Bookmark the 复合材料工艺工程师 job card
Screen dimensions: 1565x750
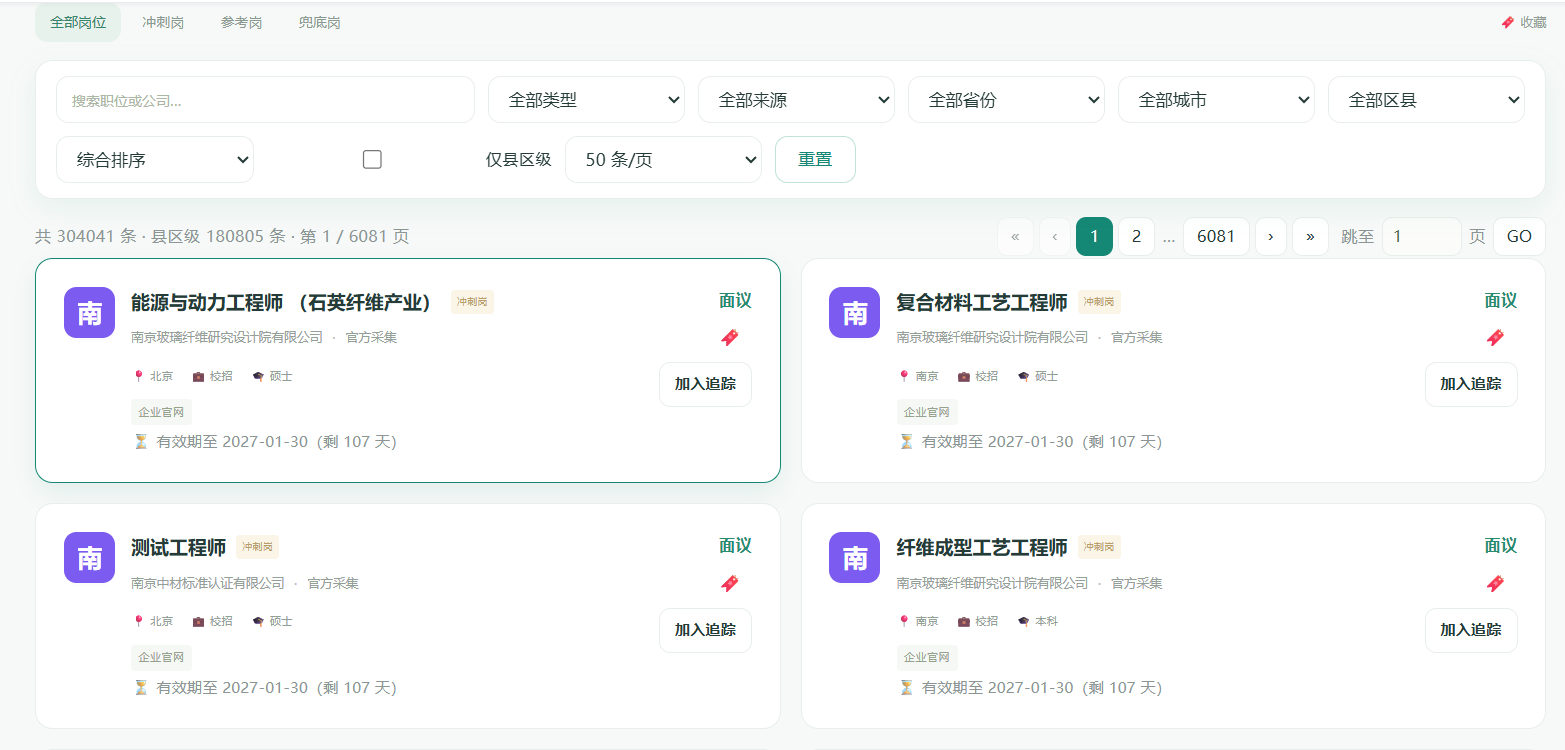click(1495, 338)
